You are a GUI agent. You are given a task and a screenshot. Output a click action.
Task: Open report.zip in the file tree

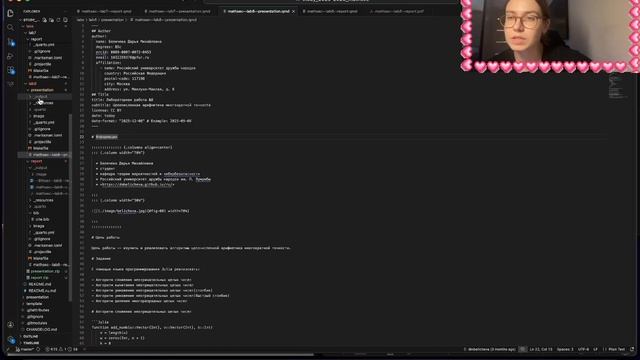39,278
